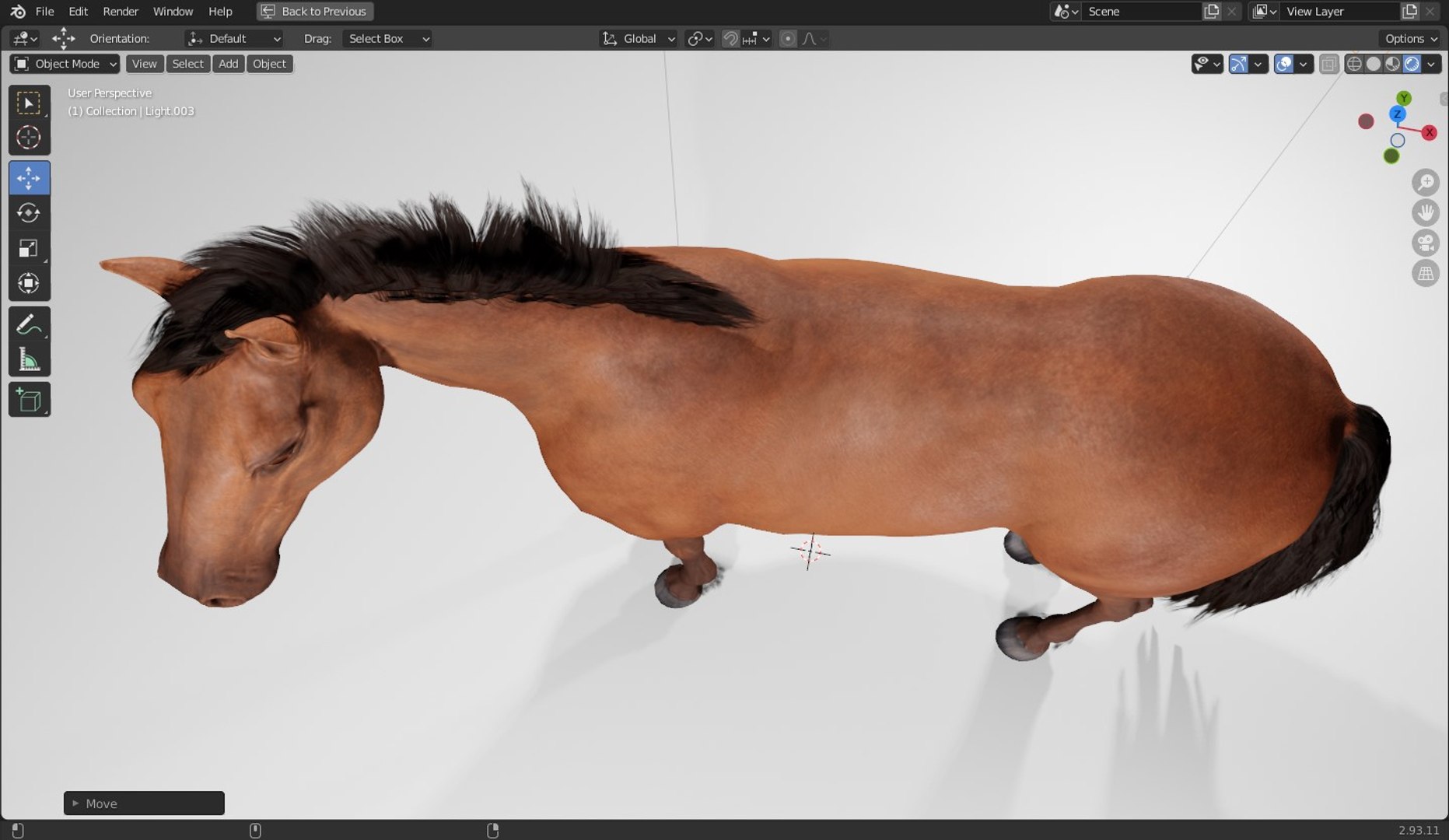Toggle show gizmo button
Viewport: 1449px width, 840px height.
pos(1238,64)
